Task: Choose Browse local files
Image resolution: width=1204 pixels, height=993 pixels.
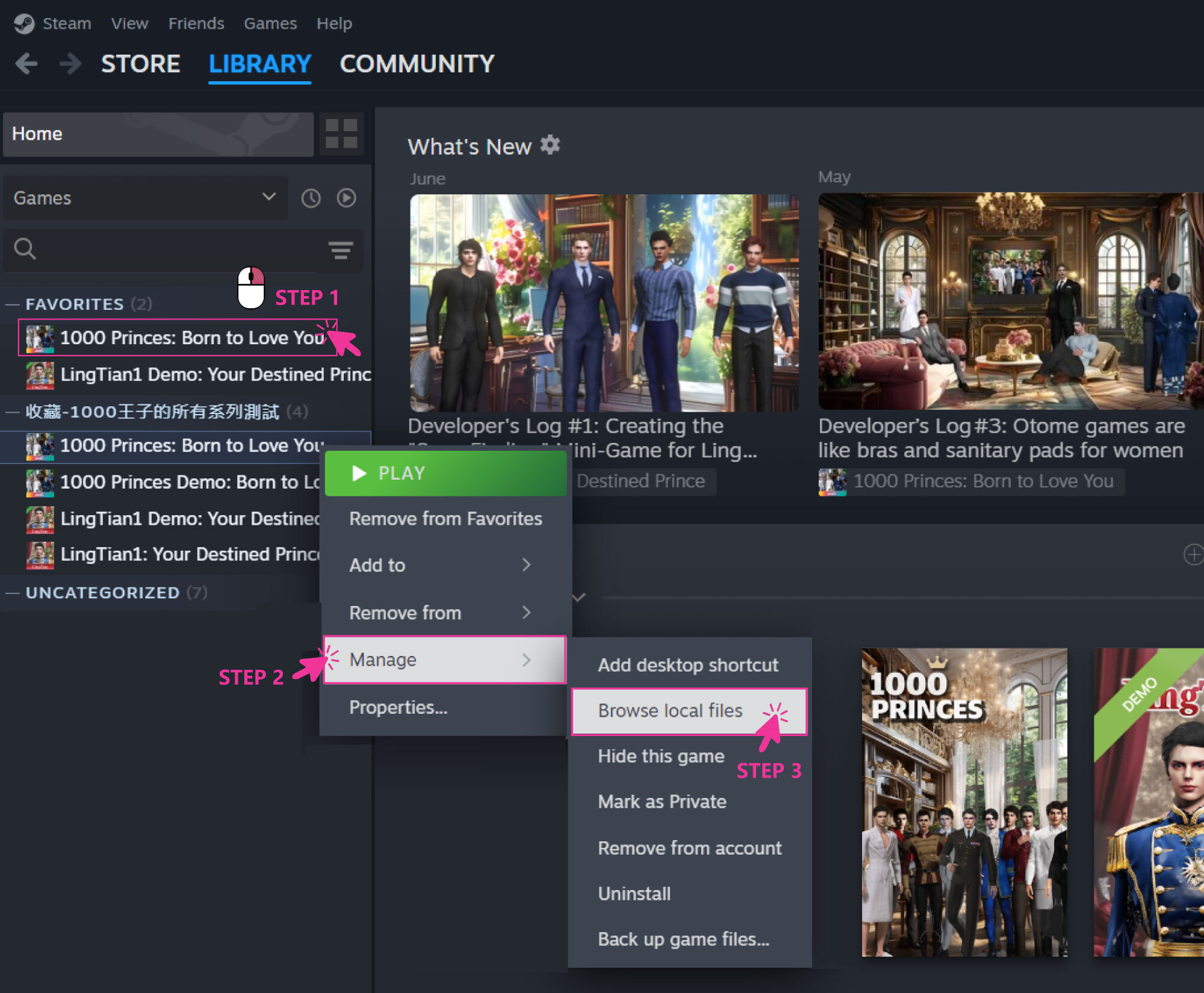Action: [689, 711]
